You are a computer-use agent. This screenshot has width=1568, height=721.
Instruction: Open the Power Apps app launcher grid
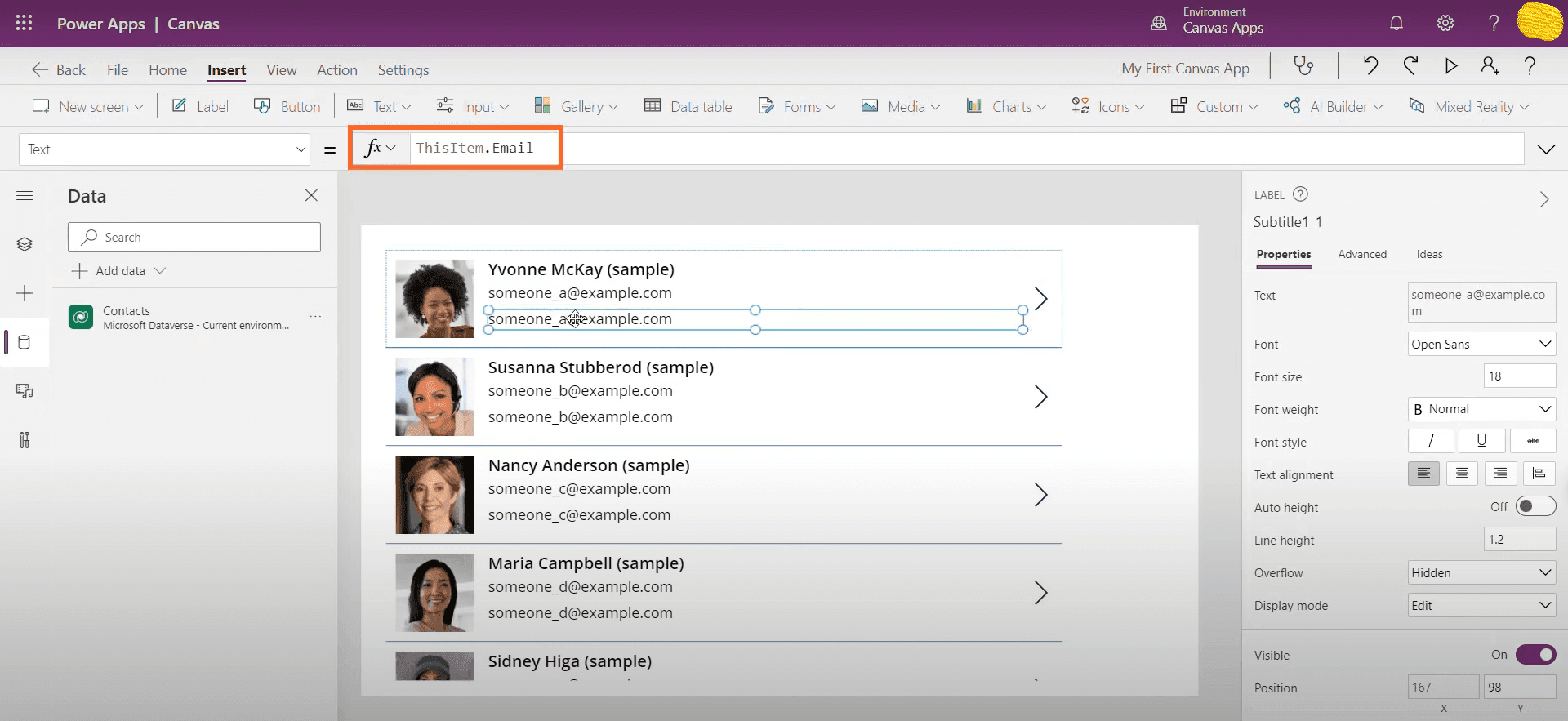click(x=24, y=24)
